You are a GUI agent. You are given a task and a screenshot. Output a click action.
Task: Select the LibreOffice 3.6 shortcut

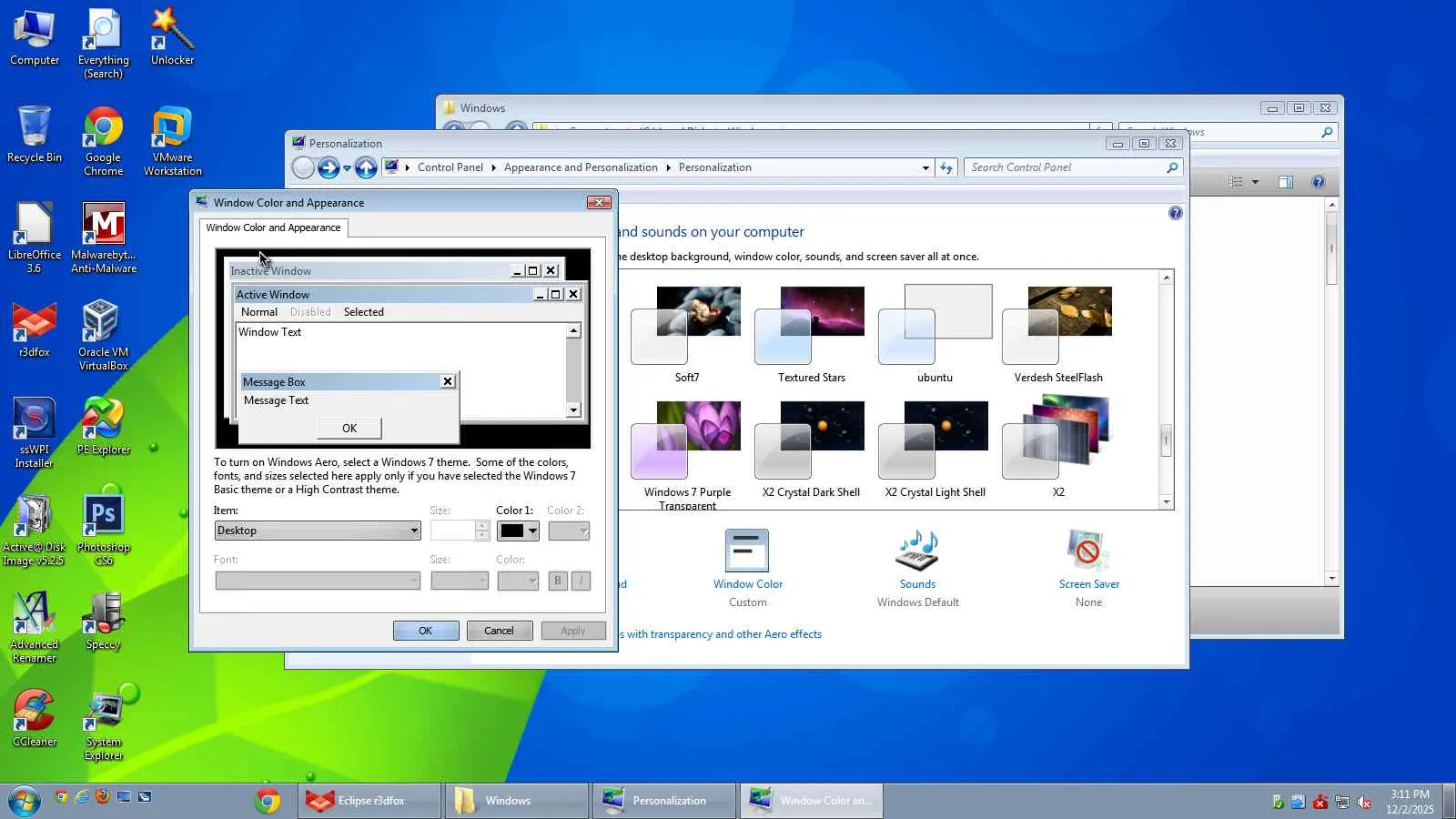click(x=35, y=238)
